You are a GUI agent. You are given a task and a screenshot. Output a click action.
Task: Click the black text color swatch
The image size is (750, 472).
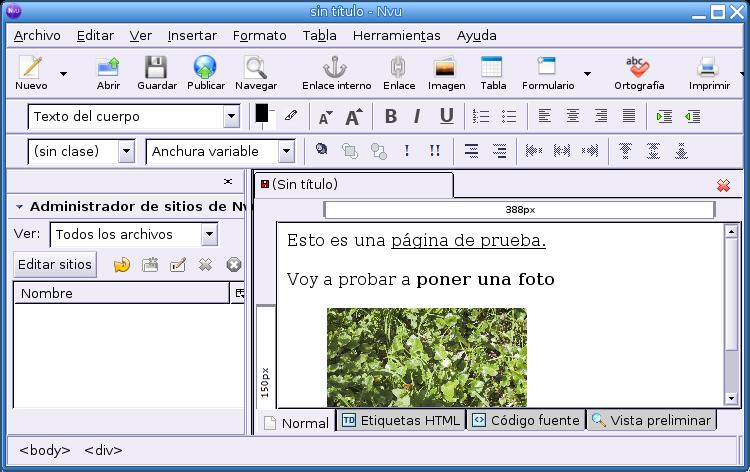click(x=262, y=114)
